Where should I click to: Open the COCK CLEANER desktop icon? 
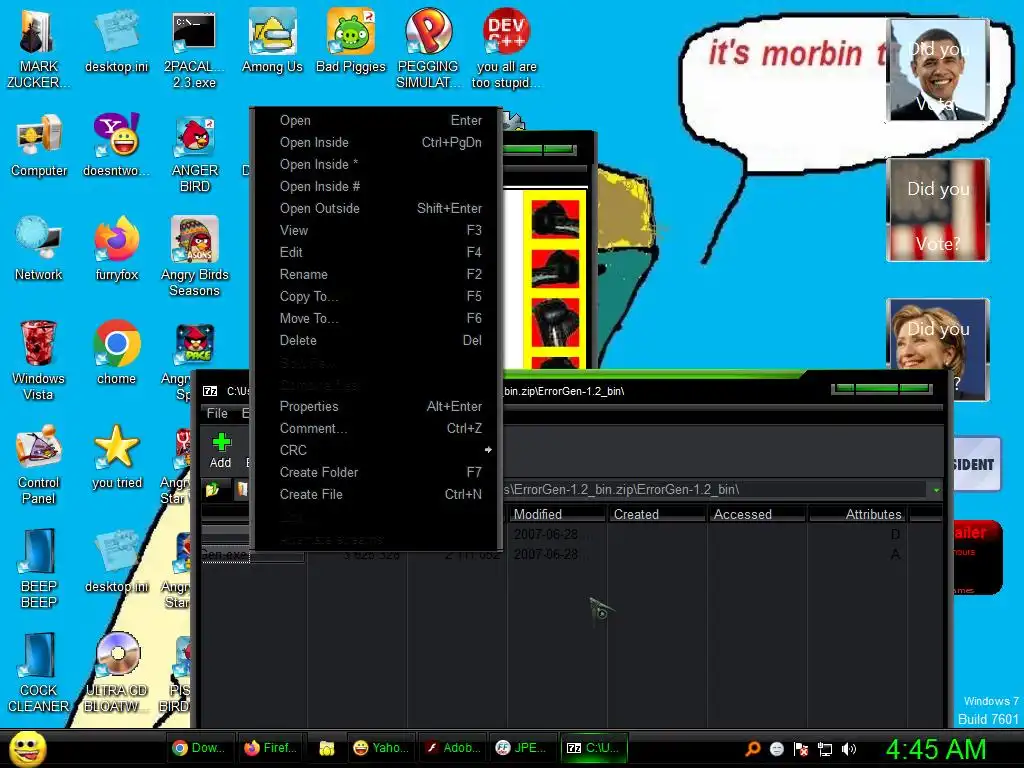point(39,673)
